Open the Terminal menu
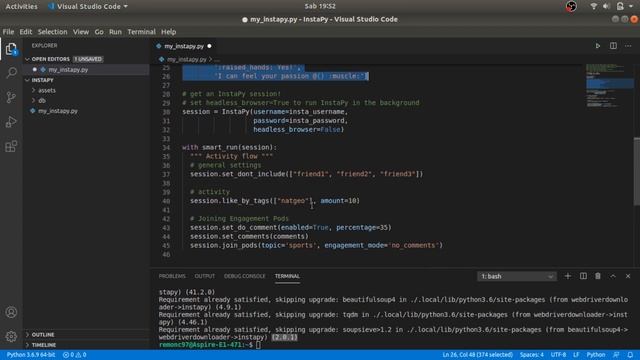This screenshot has width=640, height=360. [141, 32]
